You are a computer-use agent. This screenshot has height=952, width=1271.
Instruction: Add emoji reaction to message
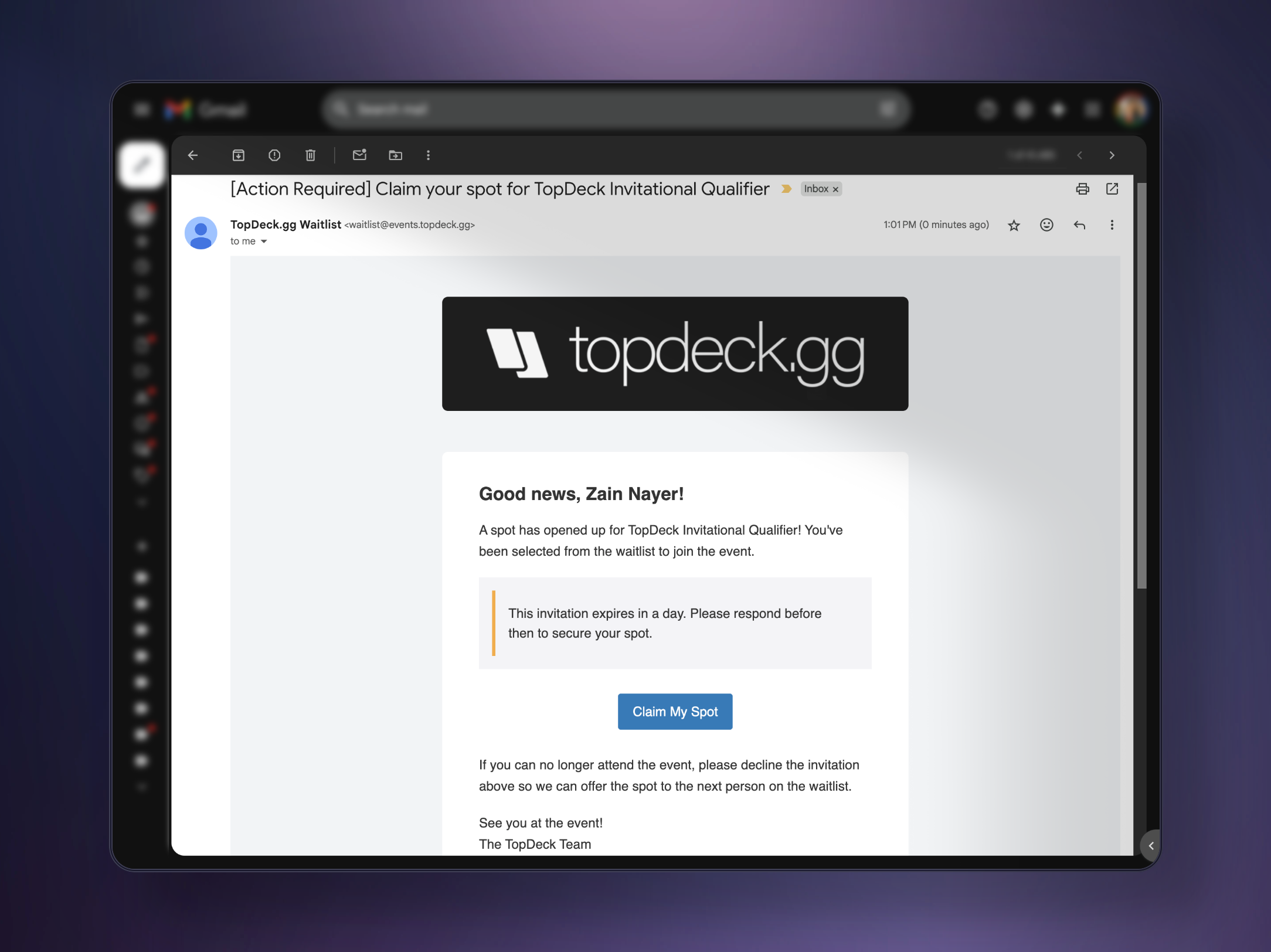pos(1046,225)
